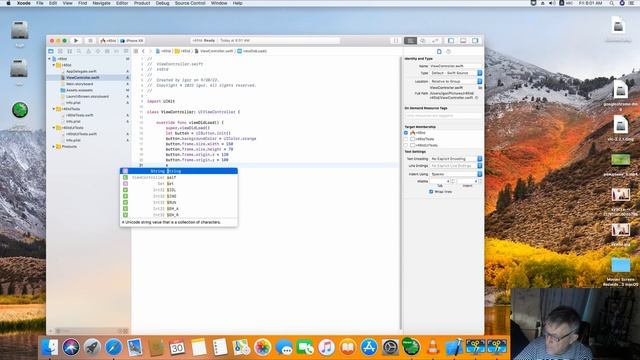Screen dimensions: 640x360
Task: Toggle app target membership checkbox
Action: click(x=406, y=133)
